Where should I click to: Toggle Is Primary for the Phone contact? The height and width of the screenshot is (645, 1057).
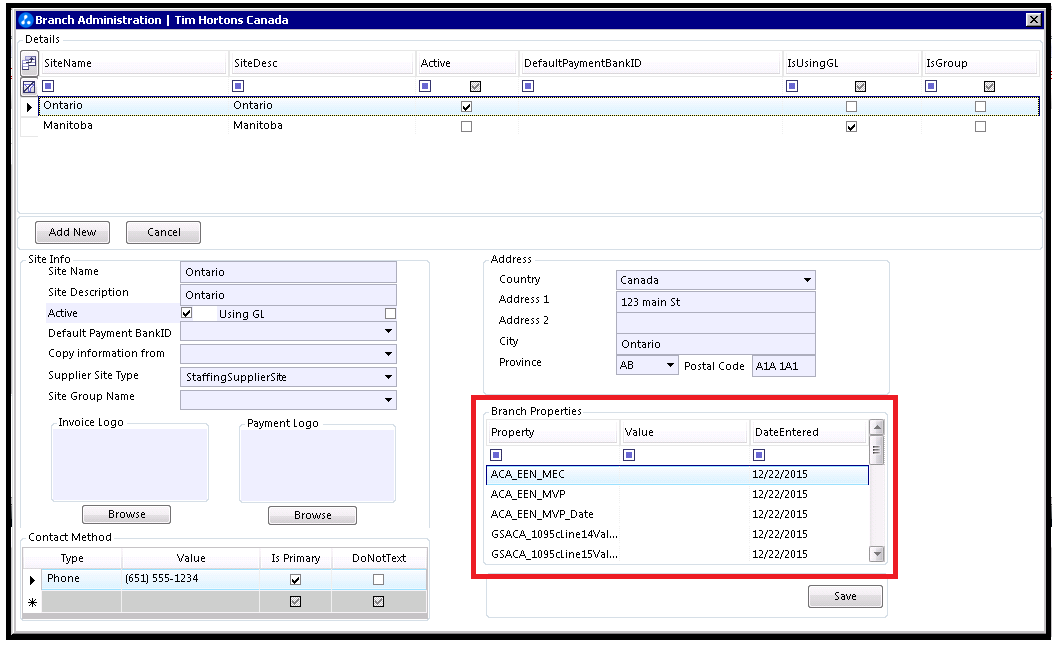[x=295, y=580]
